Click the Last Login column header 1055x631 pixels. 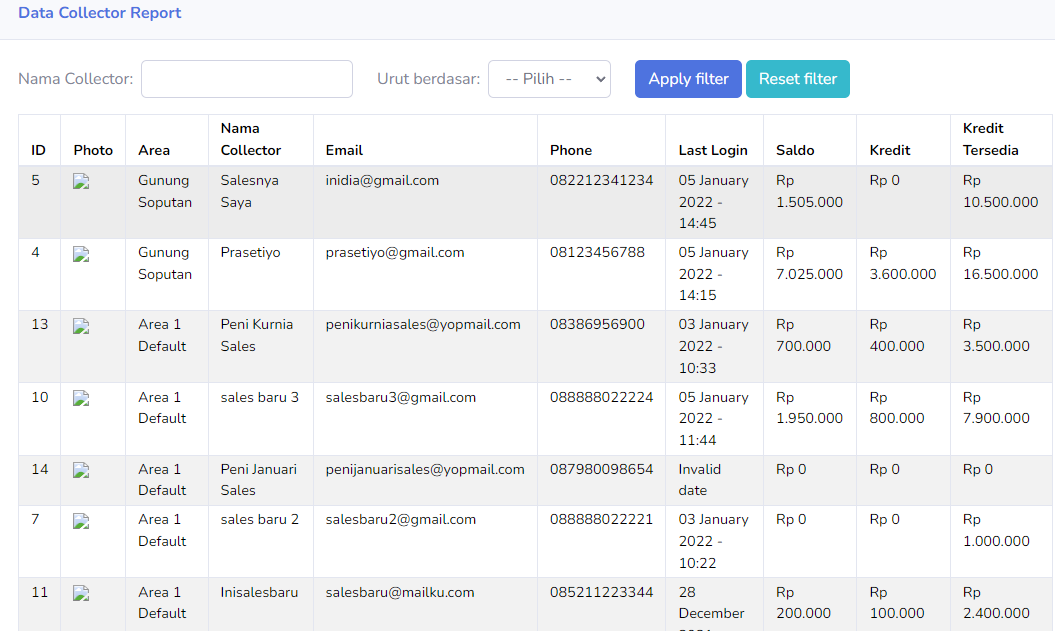coord(713,150)
